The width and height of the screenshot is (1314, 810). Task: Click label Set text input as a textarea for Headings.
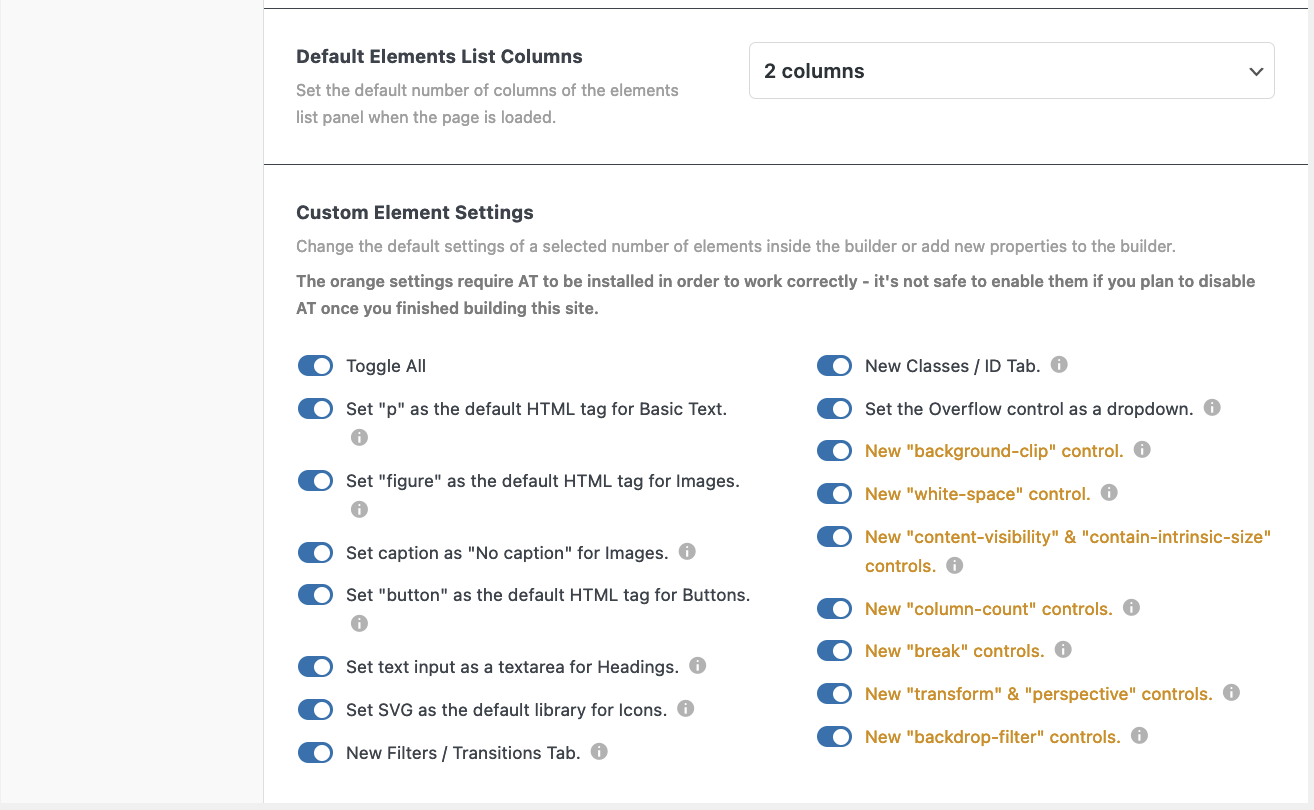coord(513,667)
